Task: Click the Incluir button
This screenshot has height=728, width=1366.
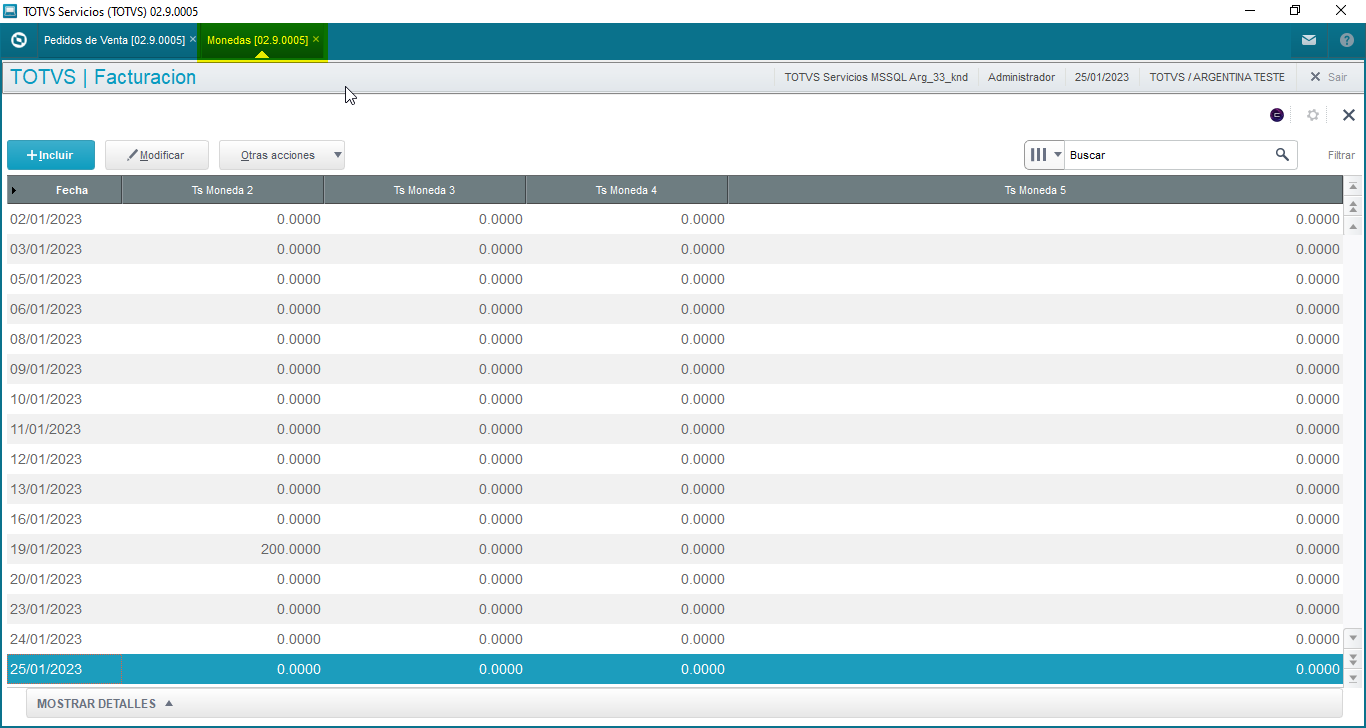Action: coord(51,155)
